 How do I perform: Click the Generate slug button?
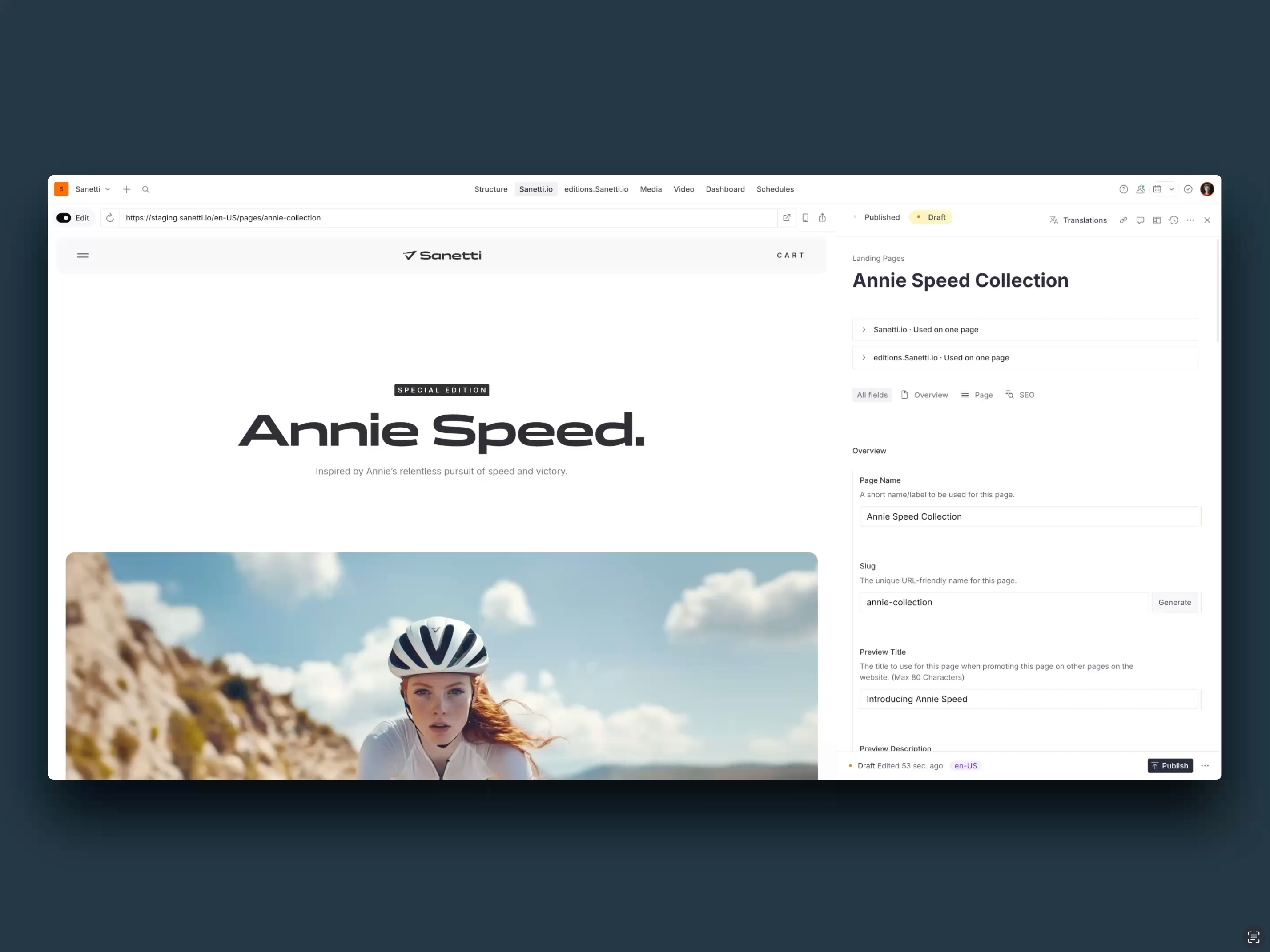pyautogui.click(x=1175, y=603)
